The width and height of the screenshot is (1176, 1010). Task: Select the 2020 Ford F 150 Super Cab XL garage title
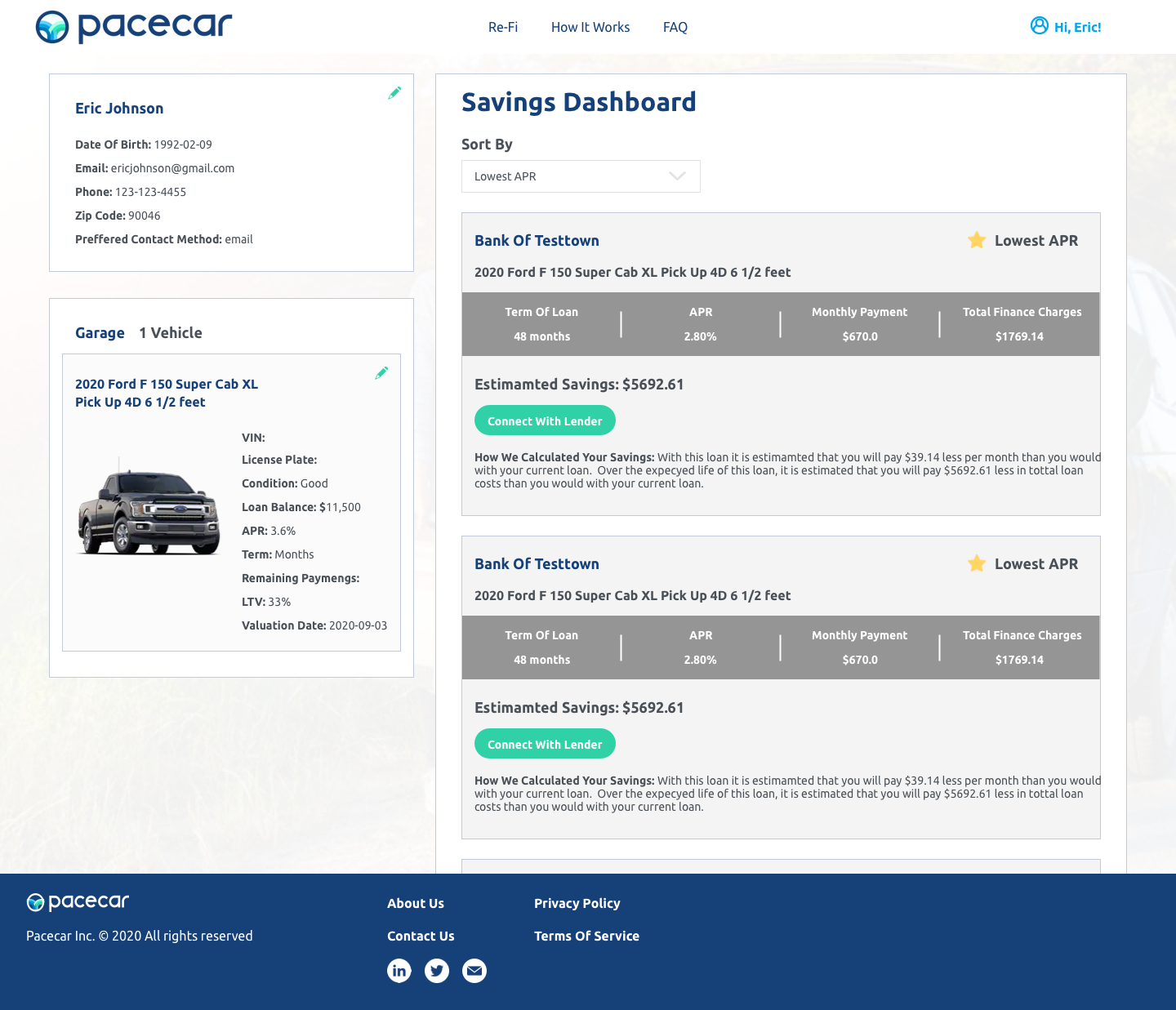(x=167, y=393)
